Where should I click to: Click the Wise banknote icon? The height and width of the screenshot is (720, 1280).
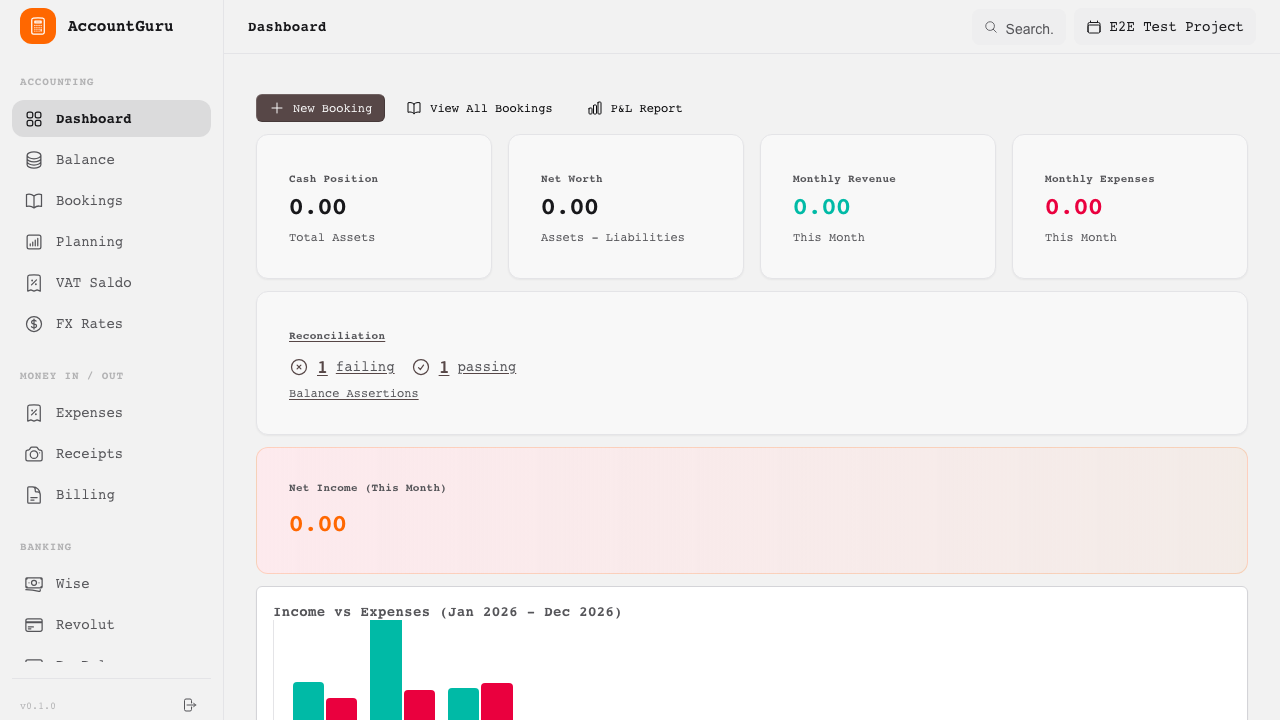pyautogui.click(x=33, y=583)
